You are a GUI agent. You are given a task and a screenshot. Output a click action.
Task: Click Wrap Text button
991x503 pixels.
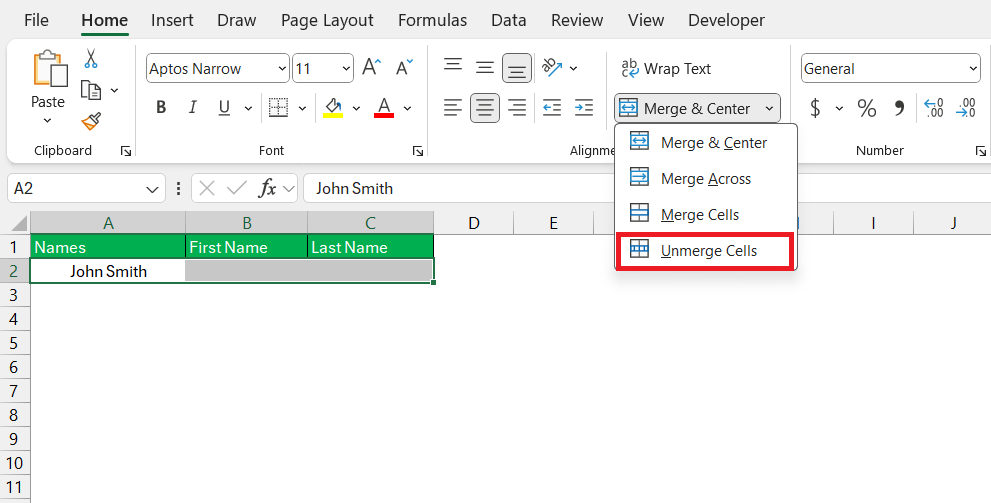[666, 68]
